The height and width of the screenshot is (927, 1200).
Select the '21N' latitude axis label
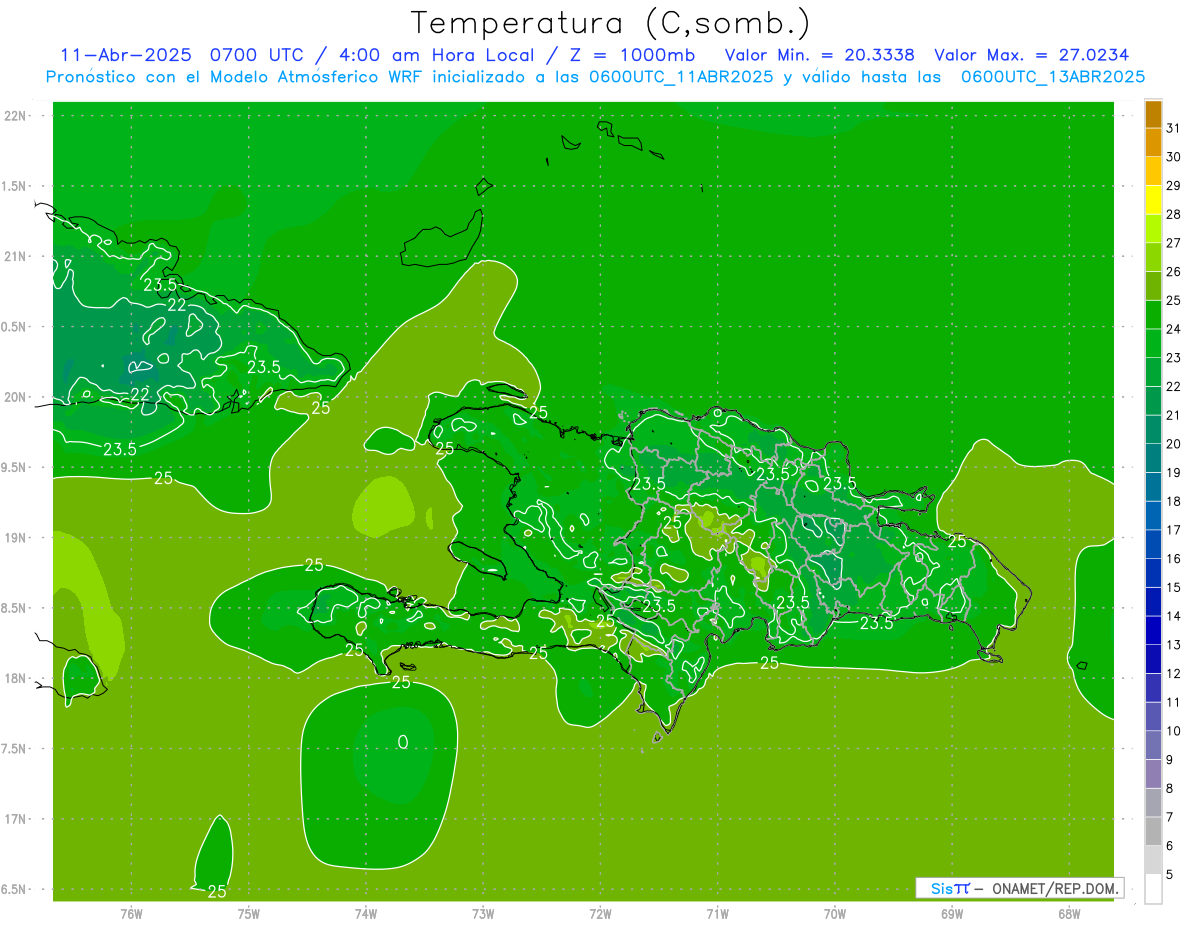click(17, 257)
